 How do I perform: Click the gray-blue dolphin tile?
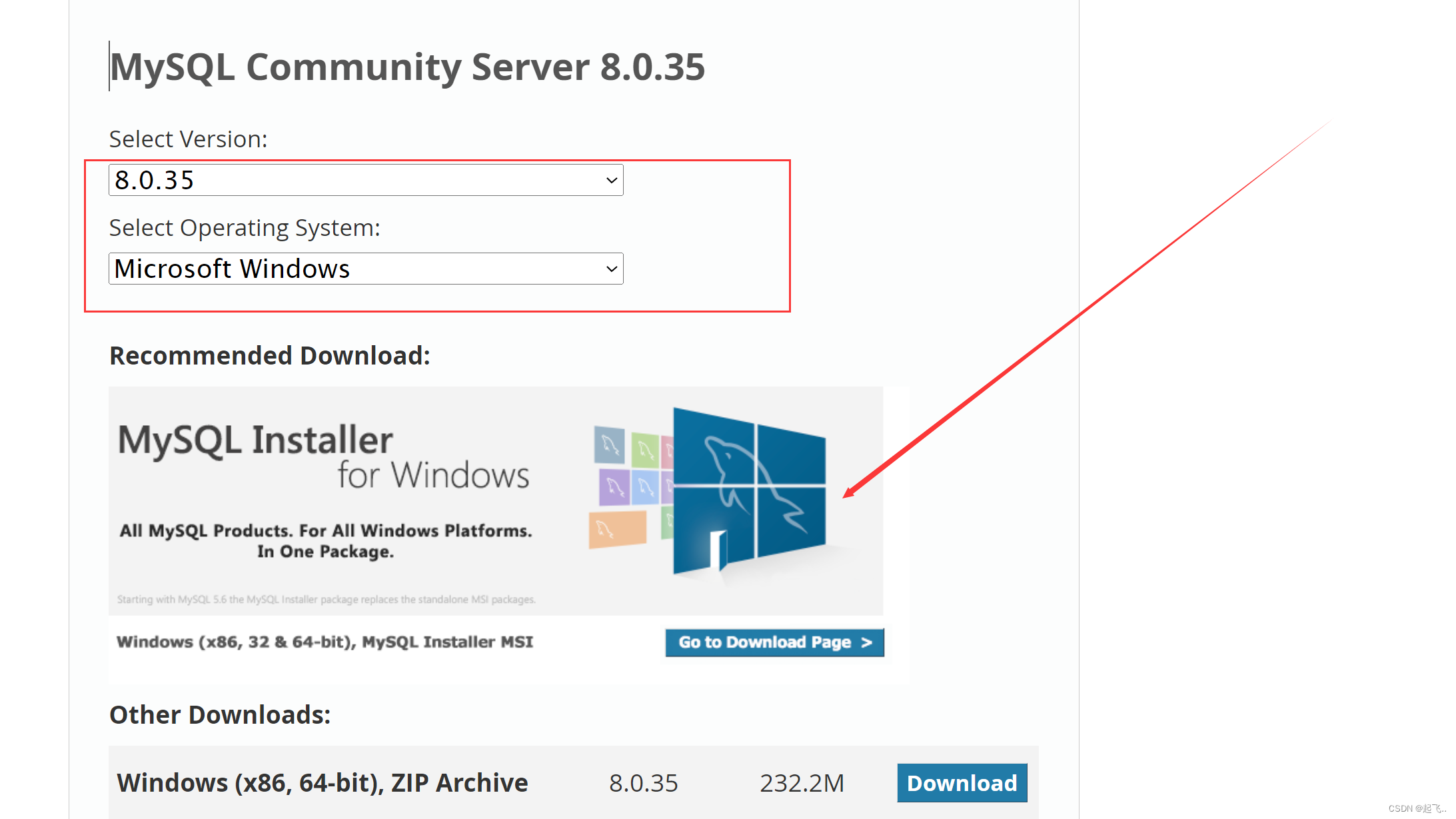[x=609, y=444]
